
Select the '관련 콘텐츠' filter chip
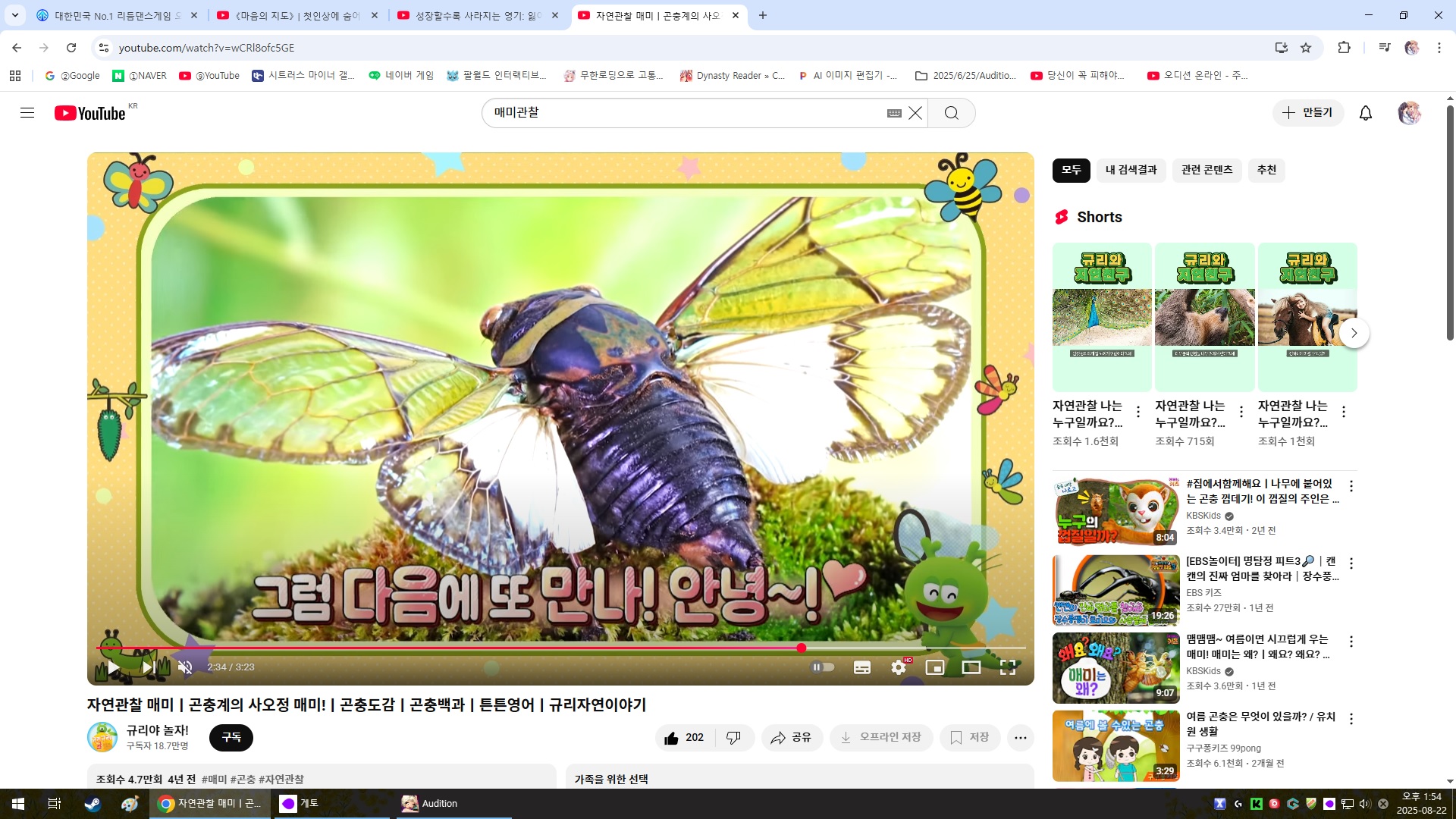point(1207,170)
